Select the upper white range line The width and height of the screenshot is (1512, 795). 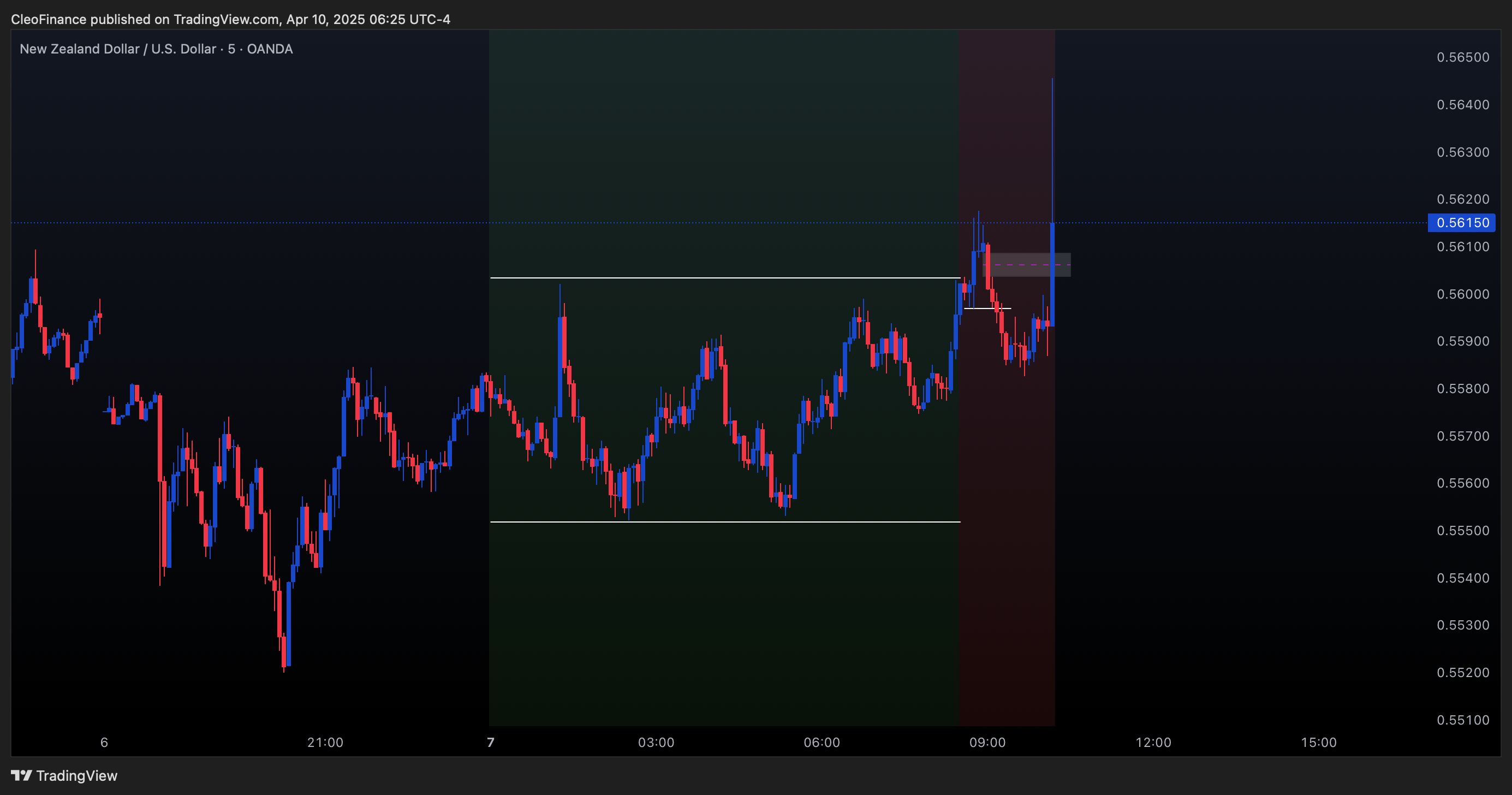(x=725, y=278)
